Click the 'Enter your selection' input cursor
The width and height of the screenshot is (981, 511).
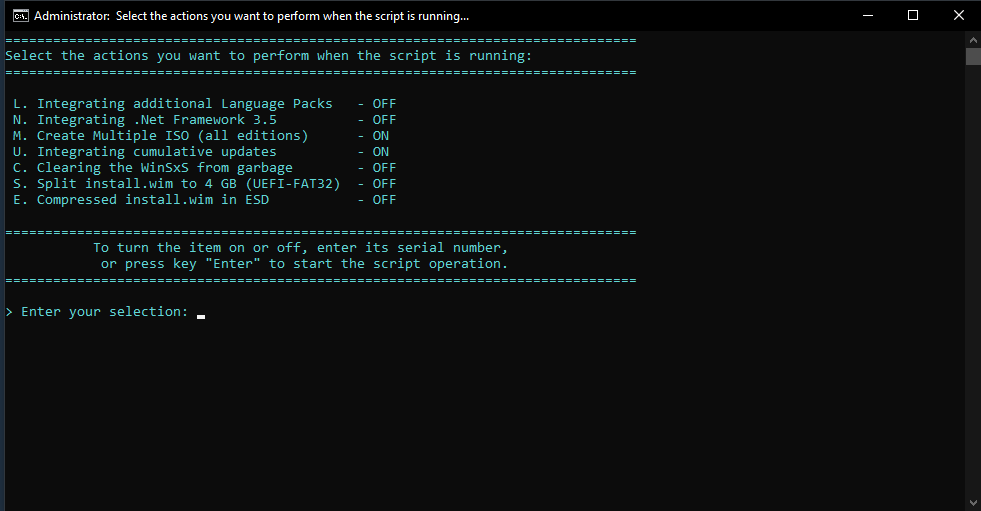tap(201, 316)
